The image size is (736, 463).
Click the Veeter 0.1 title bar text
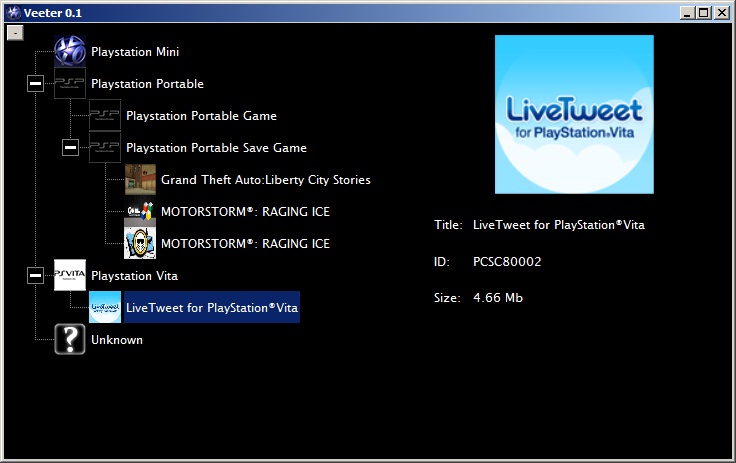pyautogui.click(x=53, y=13)
